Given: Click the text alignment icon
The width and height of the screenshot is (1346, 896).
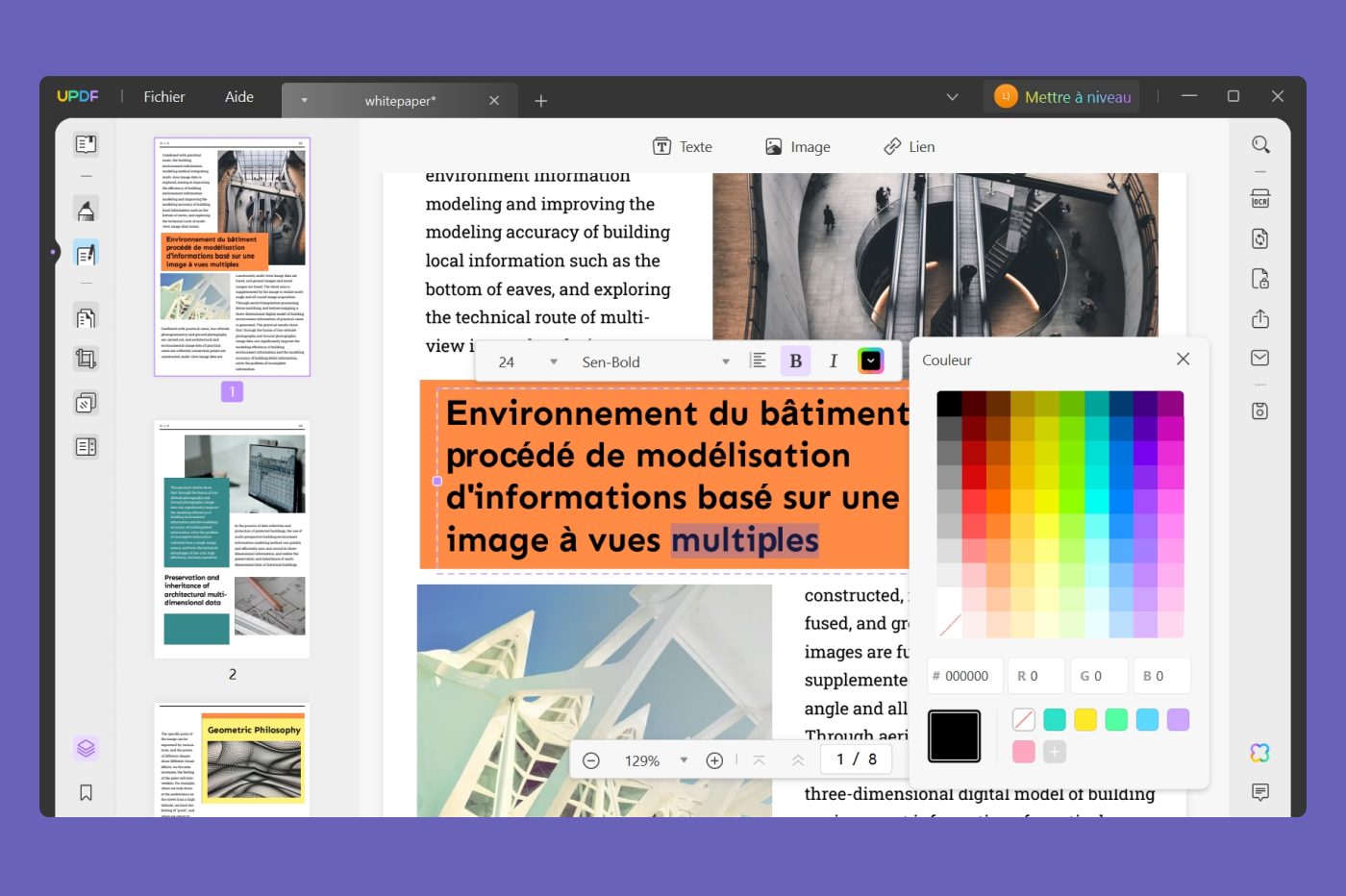Looking at the screenshot, I should click(x=758, y=361).
